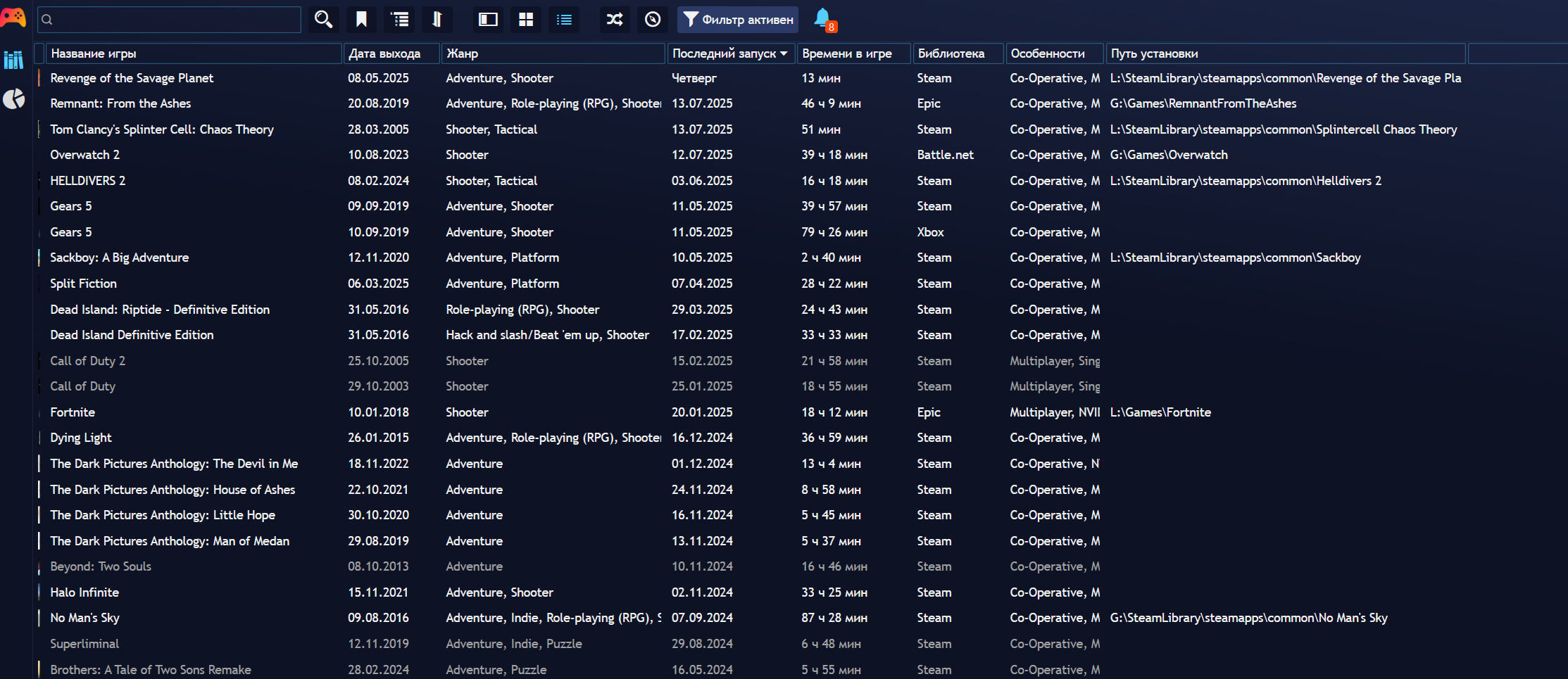Screen dimensions: 1568x679
Task: Click the magnifier global search icon
Action: coord(323,20)
